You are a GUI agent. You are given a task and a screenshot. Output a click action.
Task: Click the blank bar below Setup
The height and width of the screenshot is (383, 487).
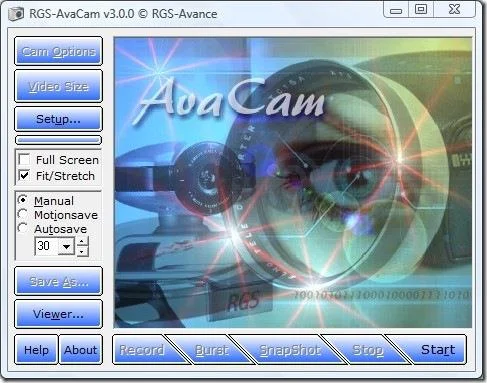click(58, 140)
